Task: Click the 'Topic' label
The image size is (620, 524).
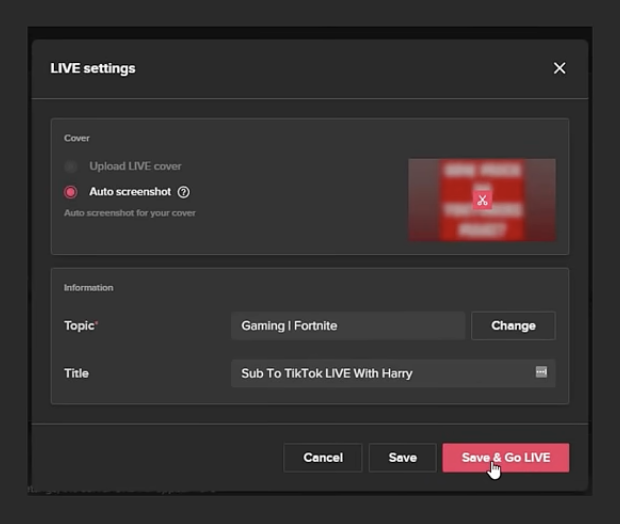Action: tap(80, 325)
